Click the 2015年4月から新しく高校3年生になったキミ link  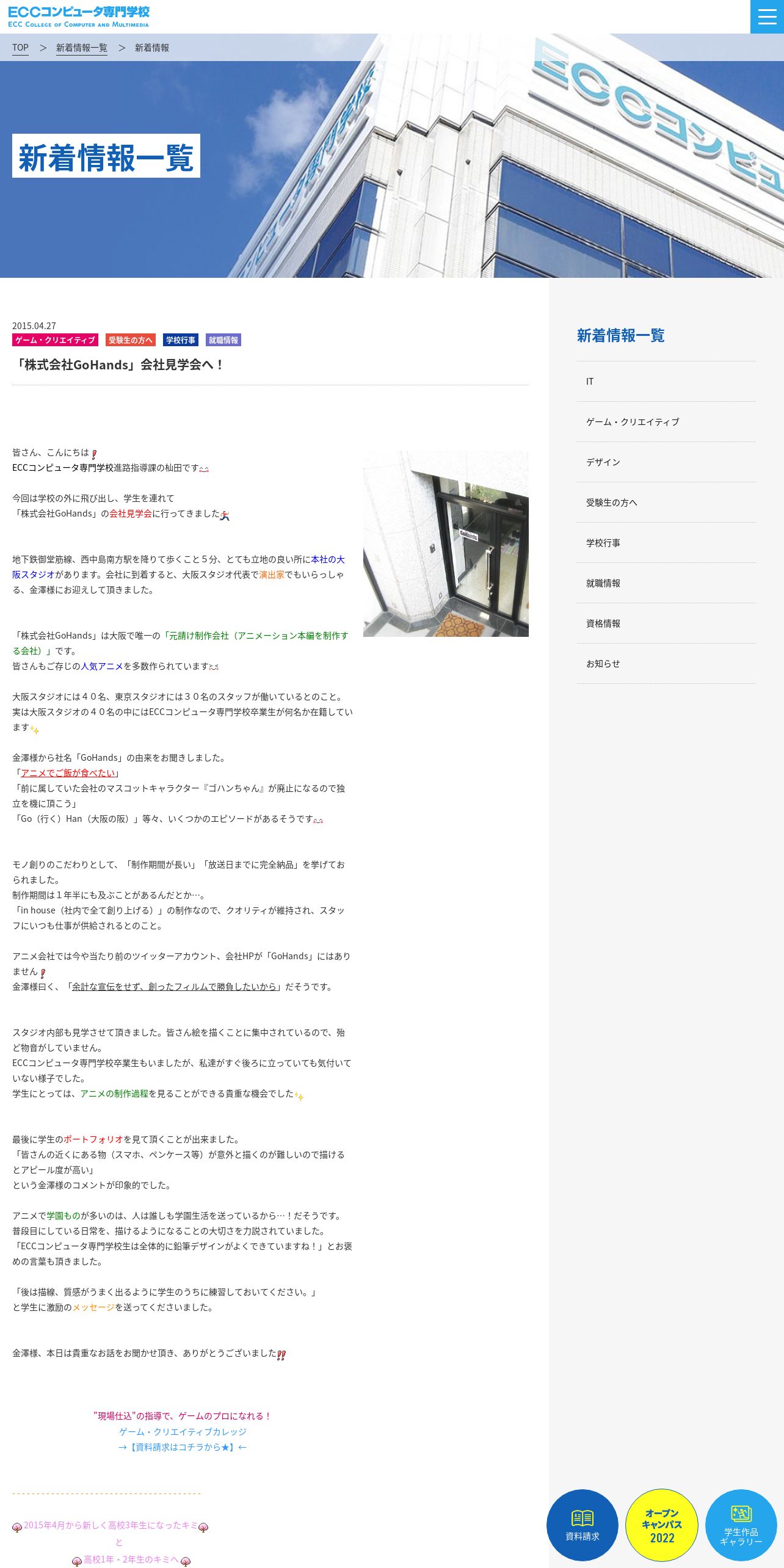click(111, 1525)
